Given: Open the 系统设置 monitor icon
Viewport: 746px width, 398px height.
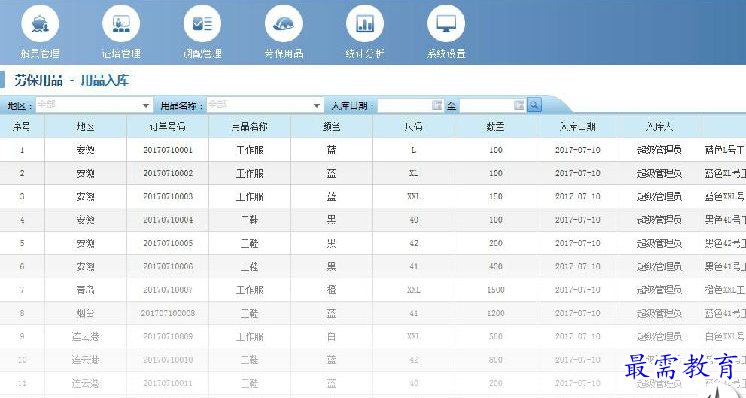Looking at the screenshot, I should (x=446, y=24).
